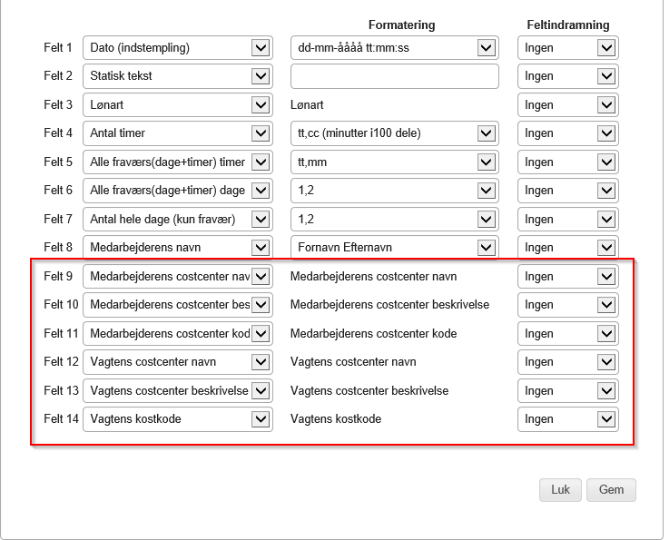The image size is (664, 540).
Task: Expand the Lønart field dropdown
Action: coord(178,105)
